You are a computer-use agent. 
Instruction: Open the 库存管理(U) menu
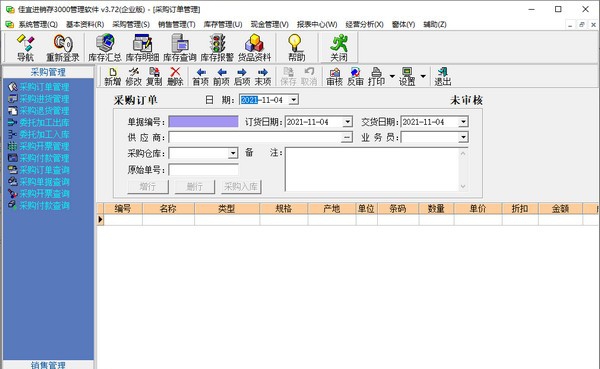click(223, 24)
